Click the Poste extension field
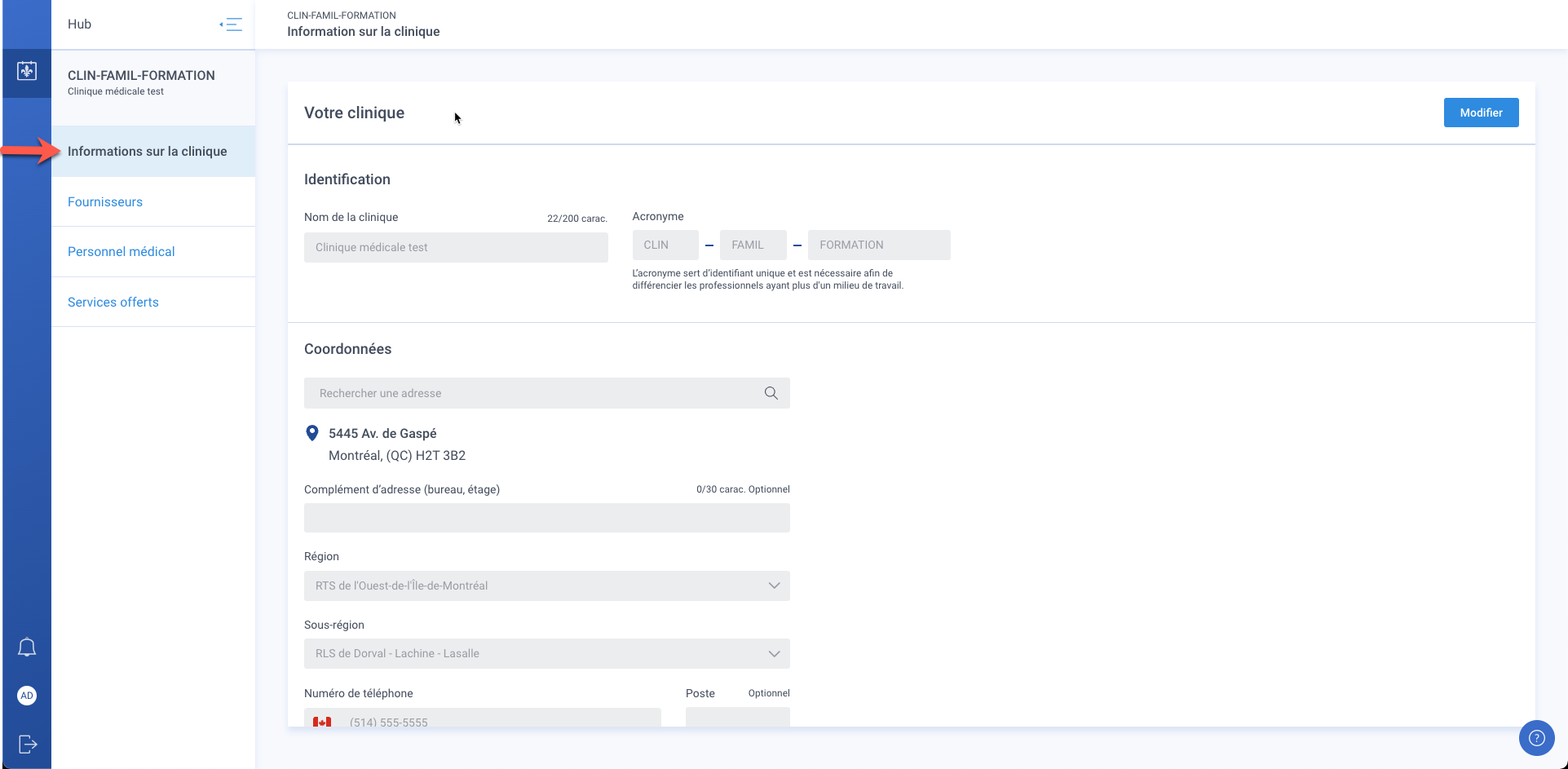1568x769 pixels. (x=738, y=718)
